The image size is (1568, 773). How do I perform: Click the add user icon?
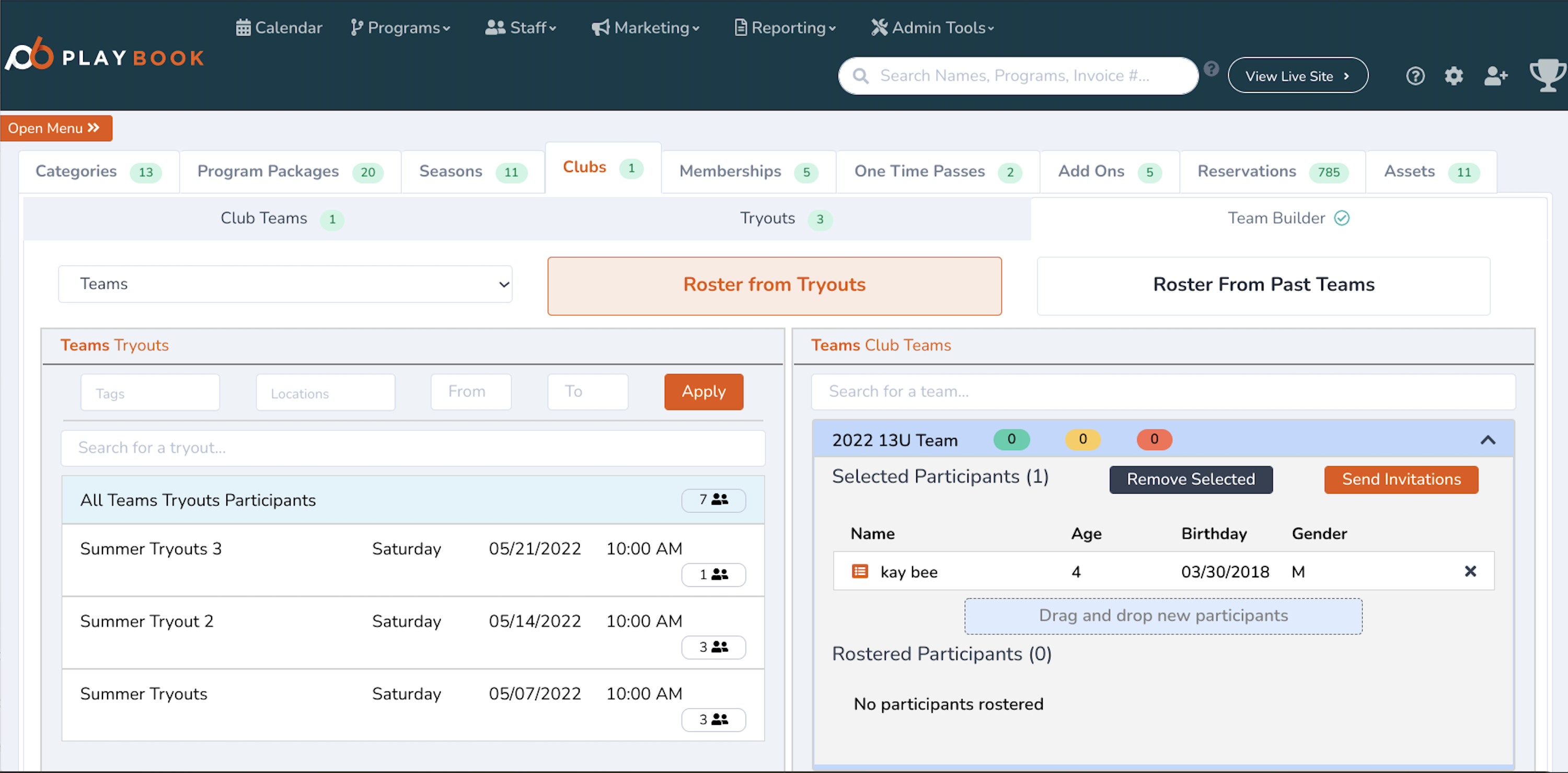[x=1495, y=76]
